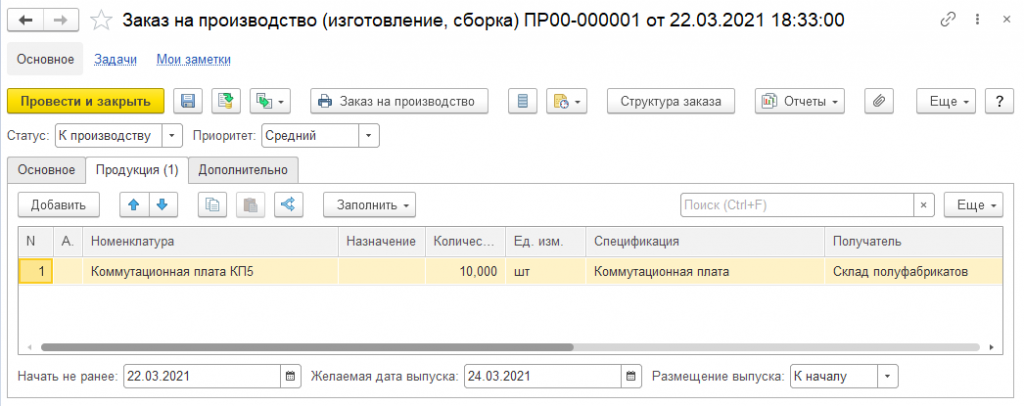Screen dimensions: 1024x406
Task: Move the row down with blue arrow
Action: [x=163, y=204]
